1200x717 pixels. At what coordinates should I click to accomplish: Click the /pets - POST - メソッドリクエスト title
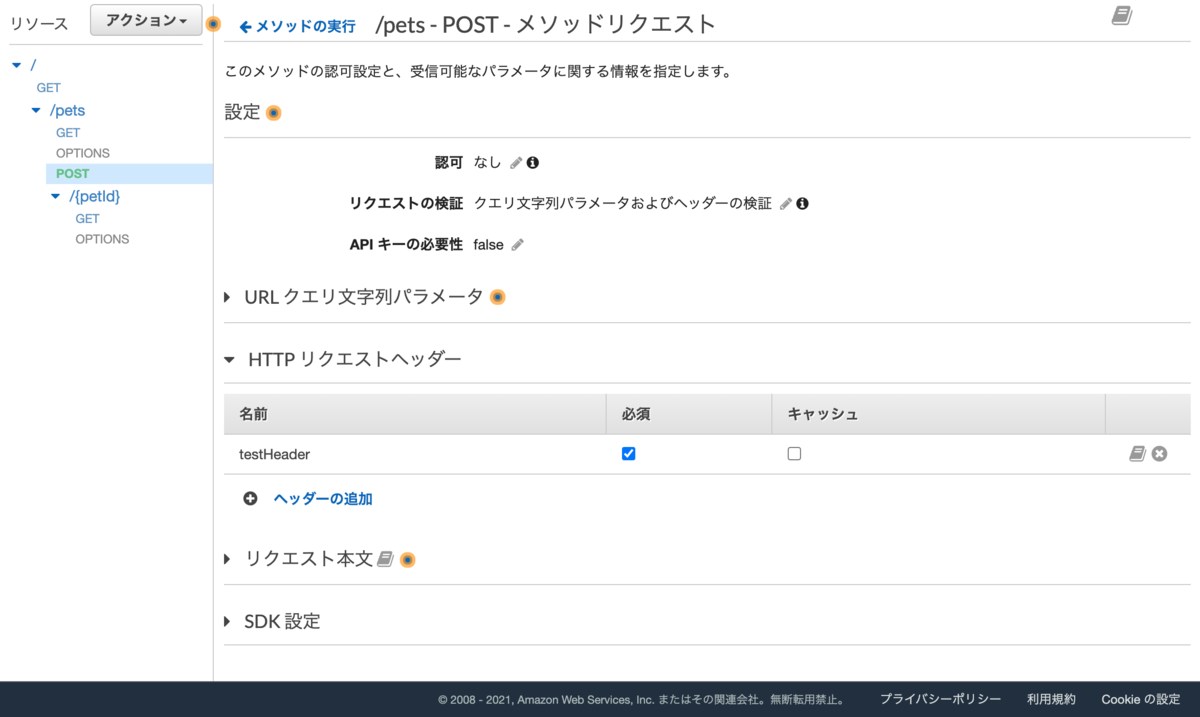(x=545, y=24)
